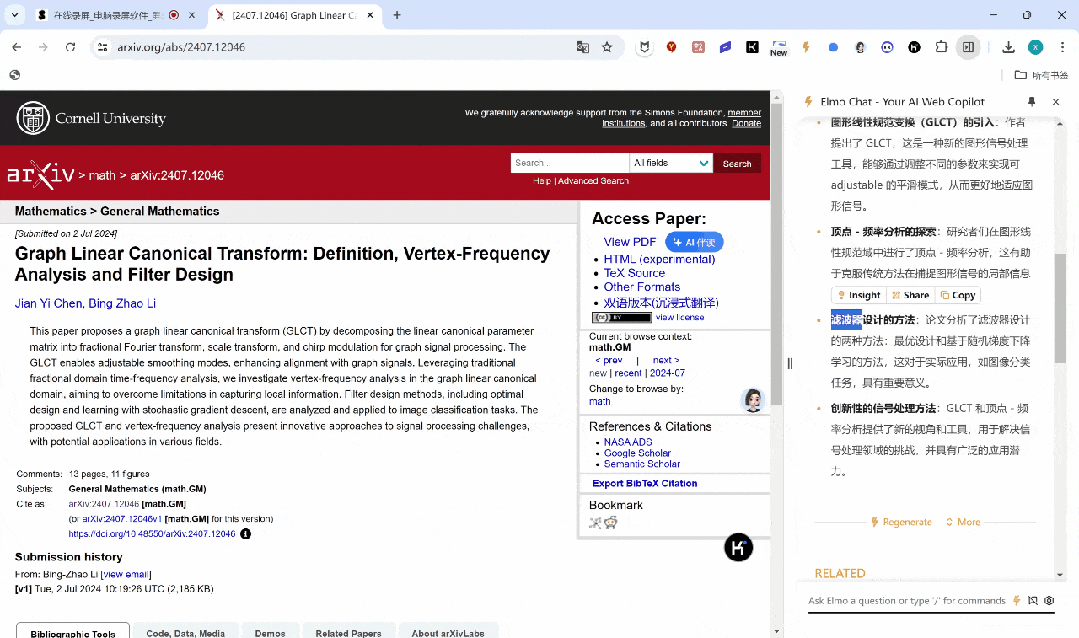Open the NASA ADS link
Image resolution: width=1079 pixels, height=638 pixels.
[x=628, y=442]
